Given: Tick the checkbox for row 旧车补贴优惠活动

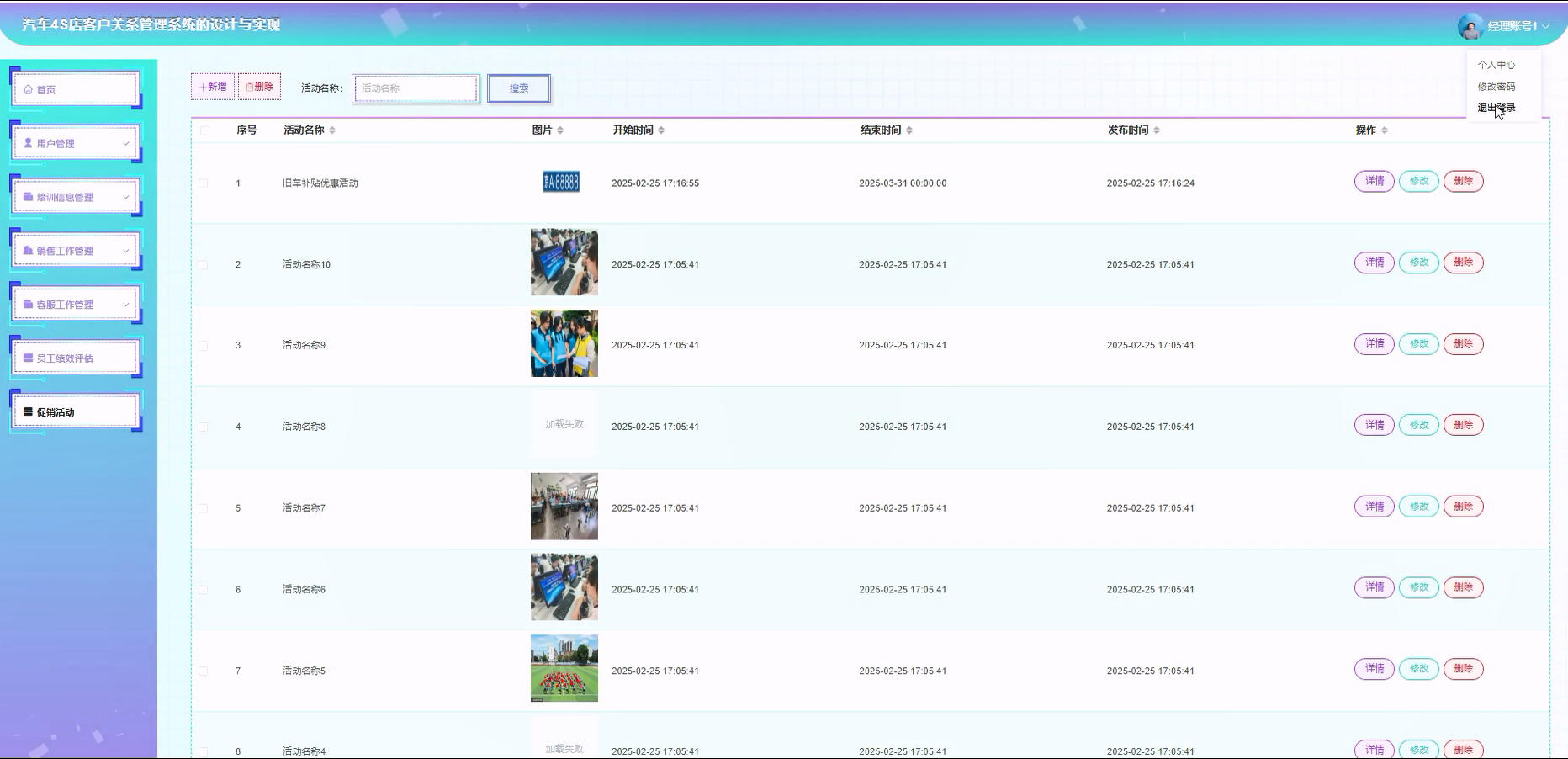Looking at the screenshot, I should (x=203, y=183).
